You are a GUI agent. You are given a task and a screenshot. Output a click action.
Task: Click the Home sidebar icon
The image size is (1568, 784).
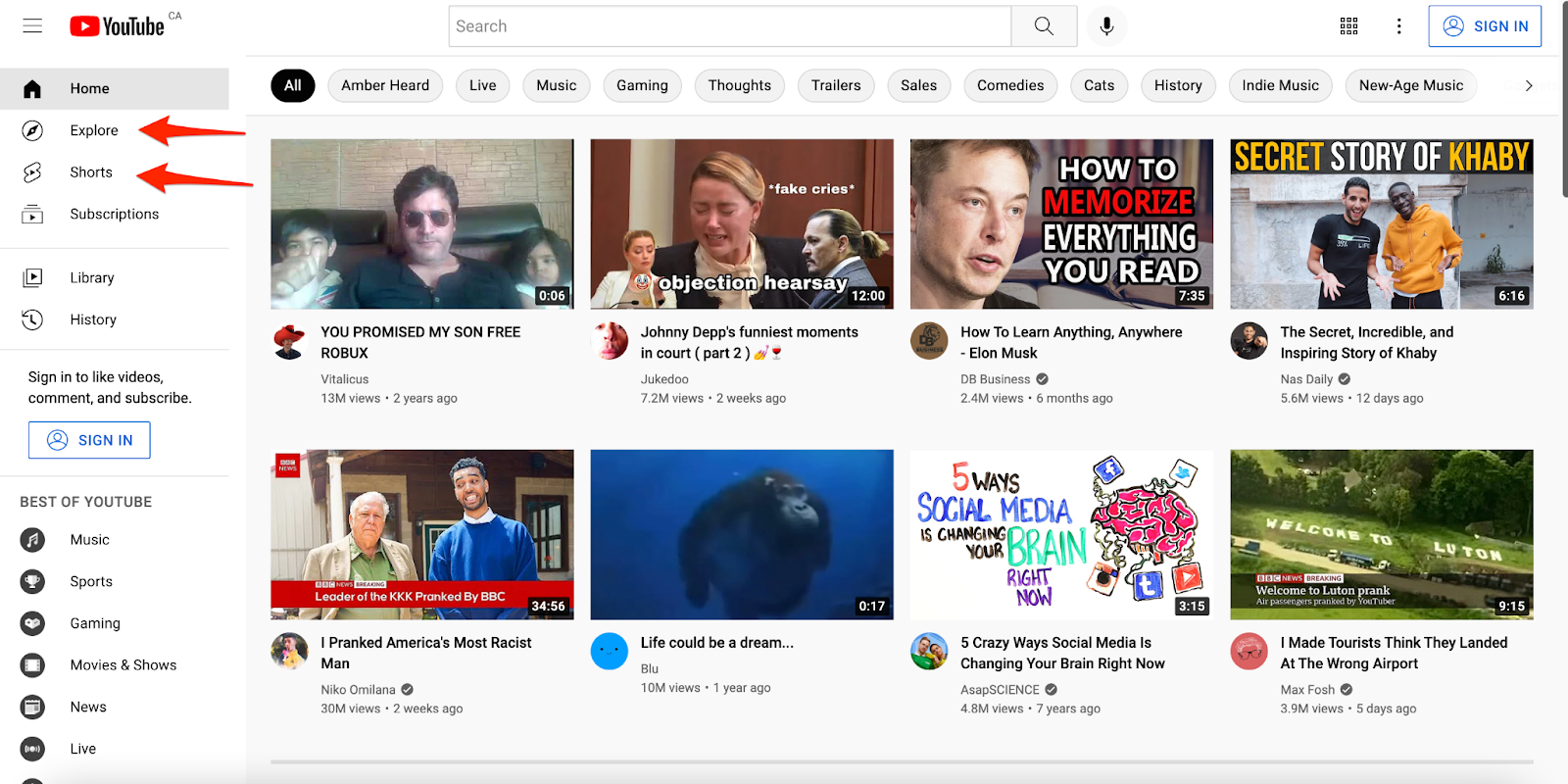pyautogui.click(x=32, y=89)
